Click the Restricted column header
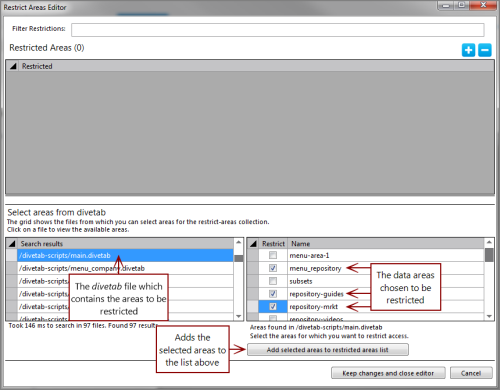The height and width of the screenshot is (390, 500). [x=257, y=66]
